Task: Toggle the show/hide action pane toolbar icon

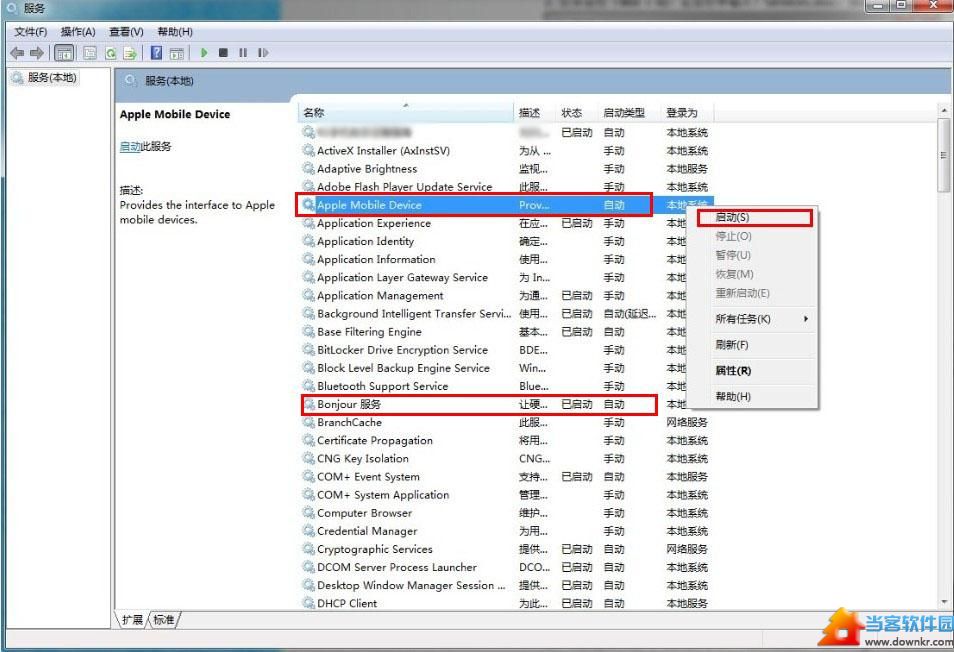Action: (176, 53)
